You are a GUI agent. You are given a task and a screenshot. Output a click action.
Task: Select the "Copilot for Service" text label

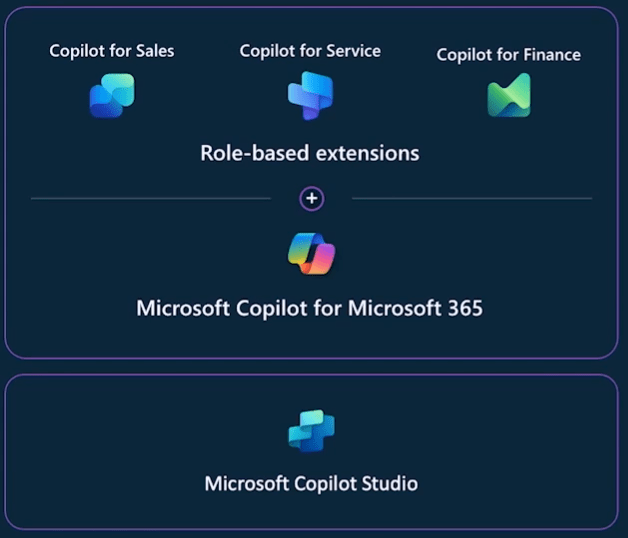point(310,50)
